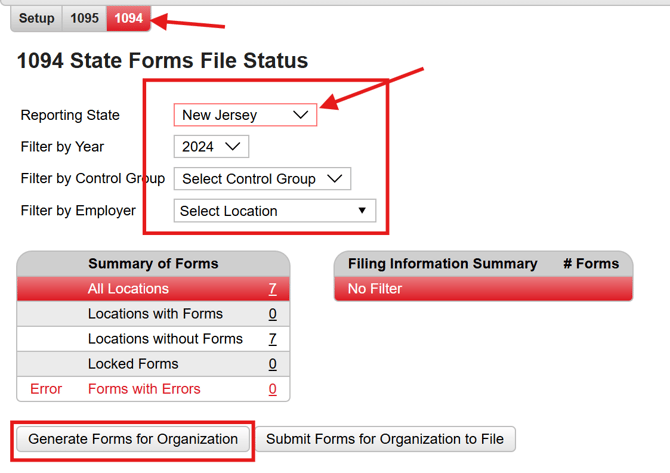Click the Locations with Forms count
The height and width of the screenshot is (473, 670).
[272, 314]
